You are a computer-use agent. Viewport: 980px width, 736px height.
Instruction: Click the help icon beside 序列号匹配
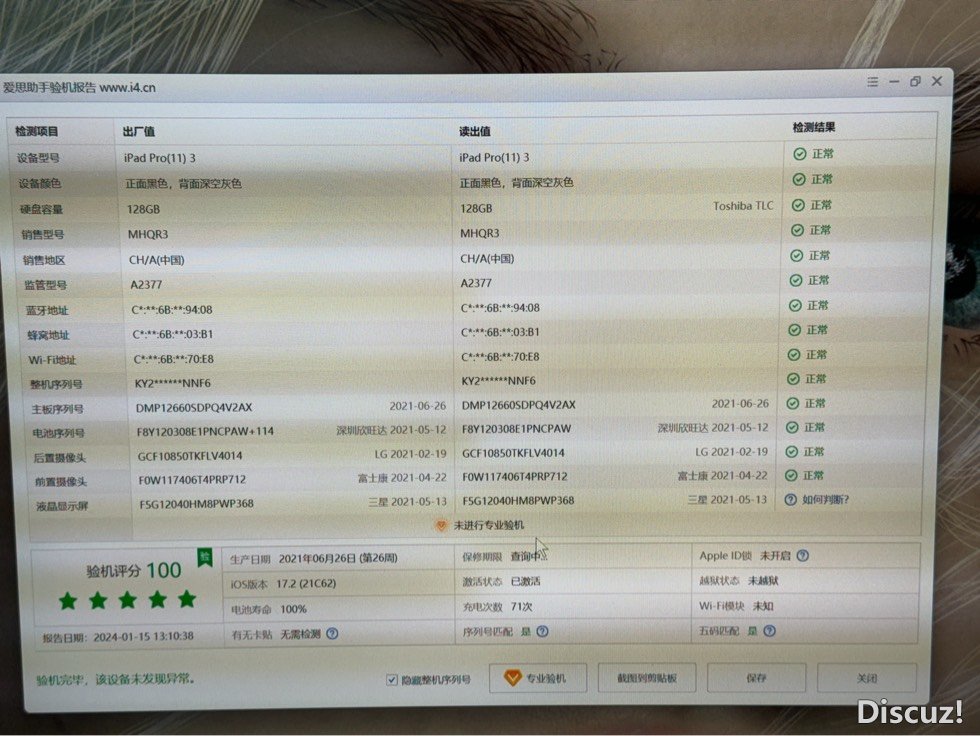point(542,632)
